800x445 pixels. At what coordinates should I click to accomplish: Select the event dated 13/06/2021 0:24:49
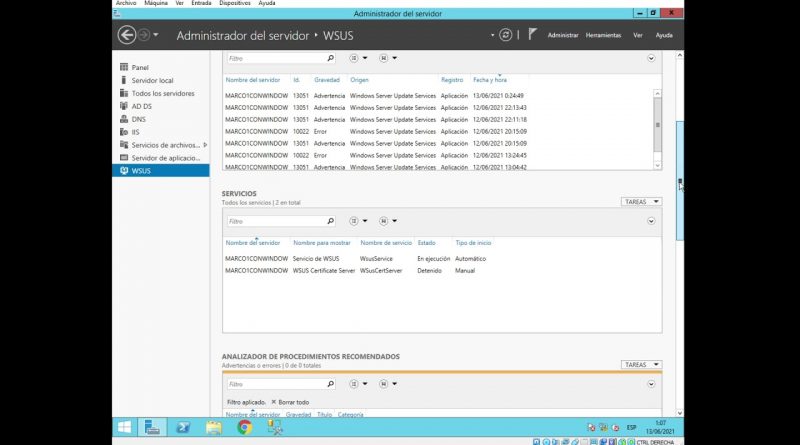click(x=438, y=95)
